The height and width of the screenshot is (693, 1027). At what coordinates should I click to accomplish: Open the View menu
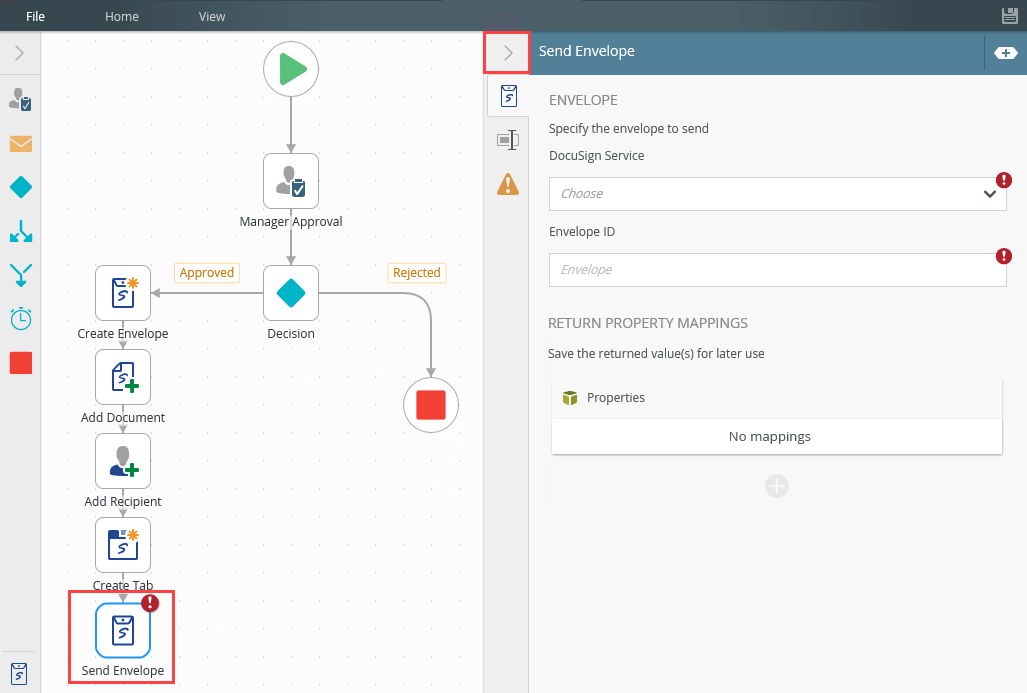[x=212, y=16]
